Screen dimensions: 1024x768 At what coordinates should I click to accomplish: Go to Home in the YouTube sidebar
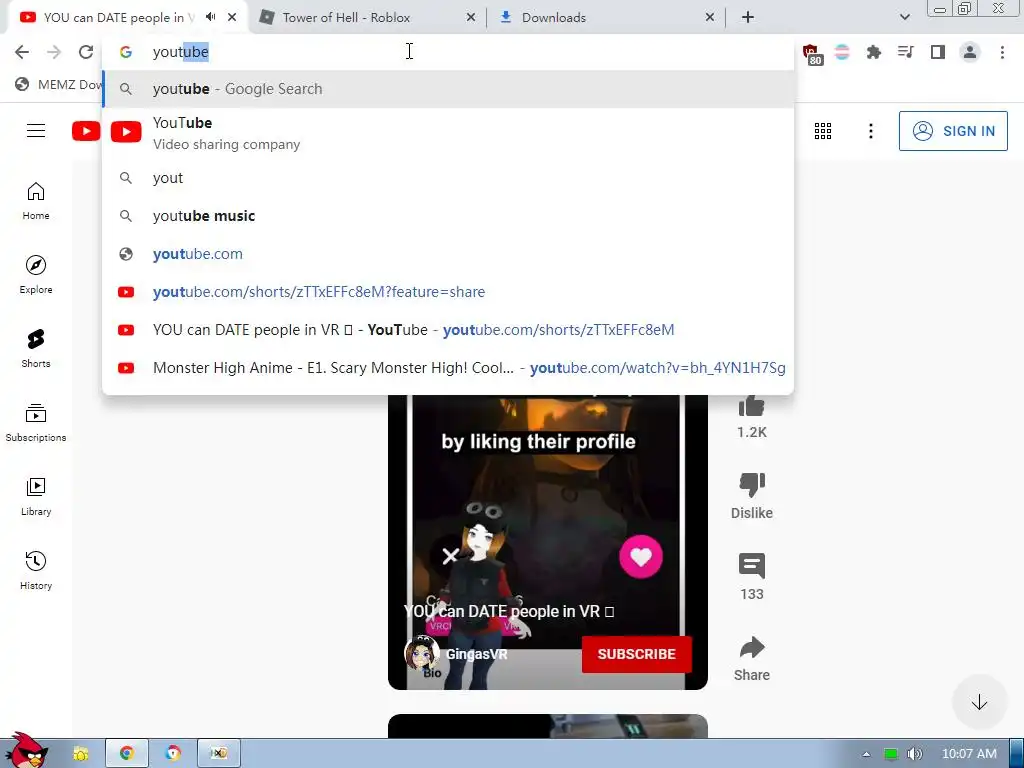pyautogui.click(x=36, y=201)
